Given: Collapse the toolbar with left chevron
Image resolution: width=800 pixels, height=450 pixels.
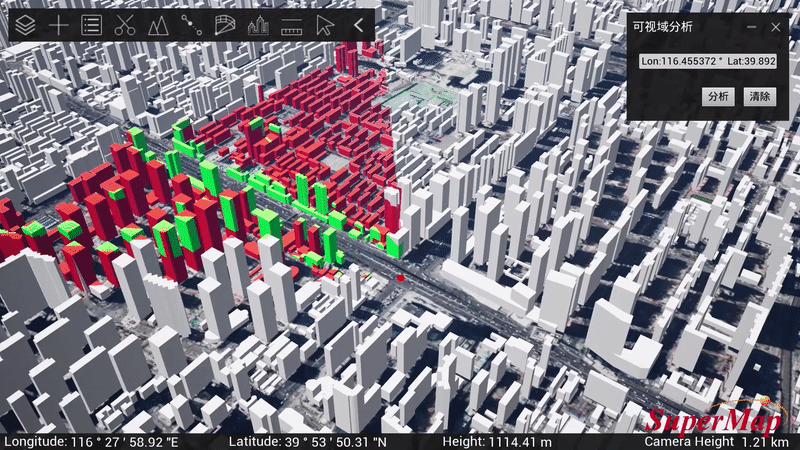Looking at the screenshot, I should [x=358, y=25].
